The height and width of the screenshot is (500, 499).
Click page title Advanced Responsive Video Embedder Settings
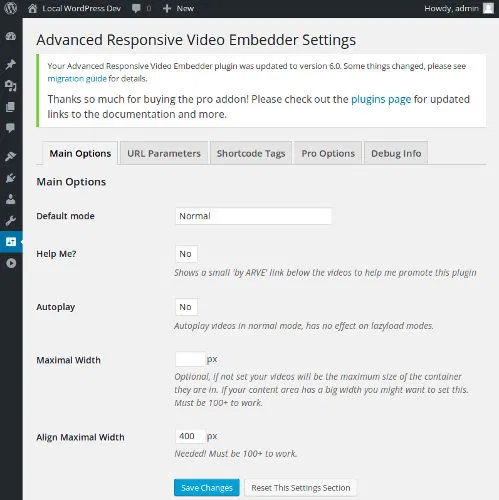(x=196, y=40)
